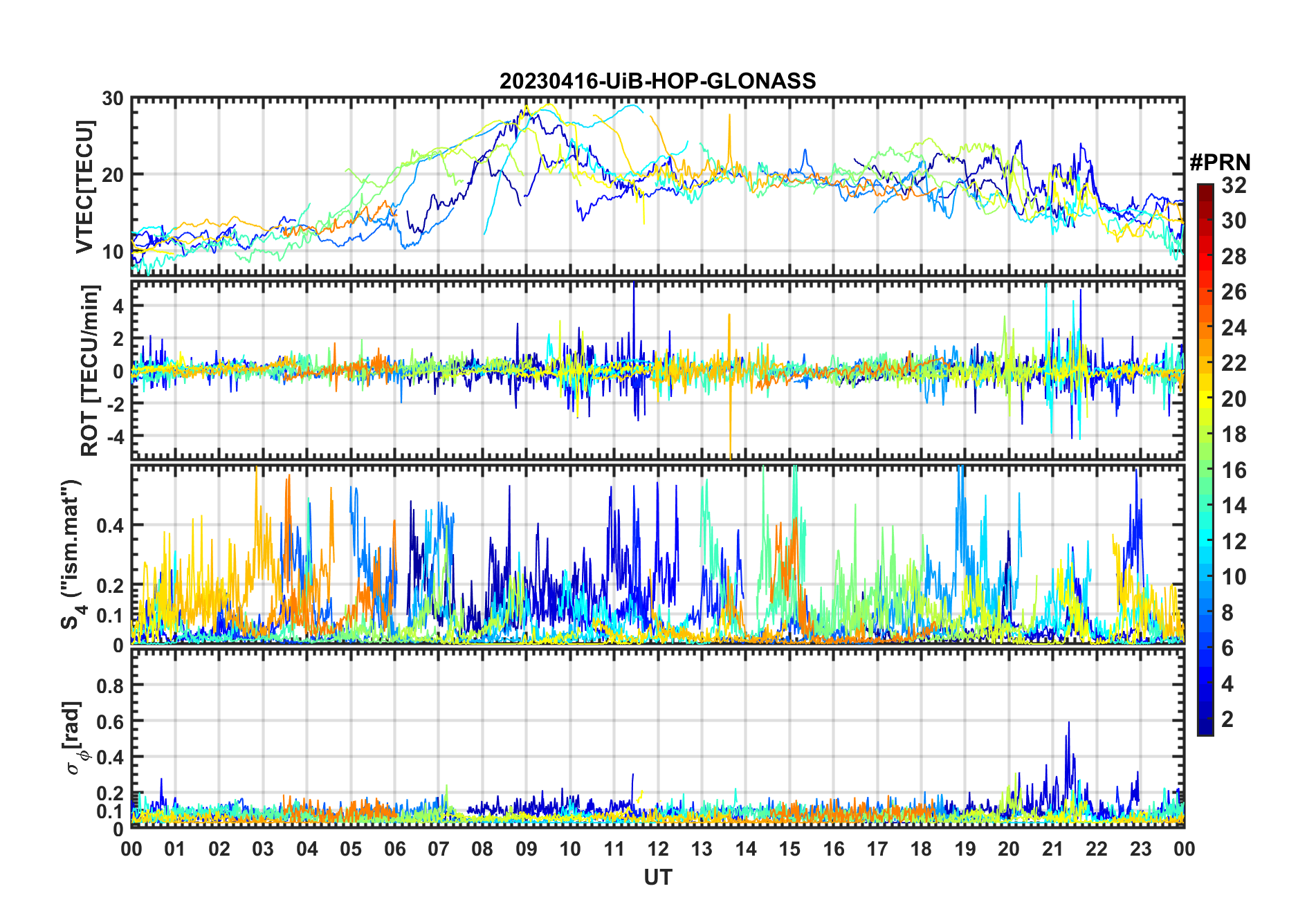Image resolution: width=1316 pixels, height=920 pixels.
Task: Click the UT axis hour label 05
Action: coord(351,849)
